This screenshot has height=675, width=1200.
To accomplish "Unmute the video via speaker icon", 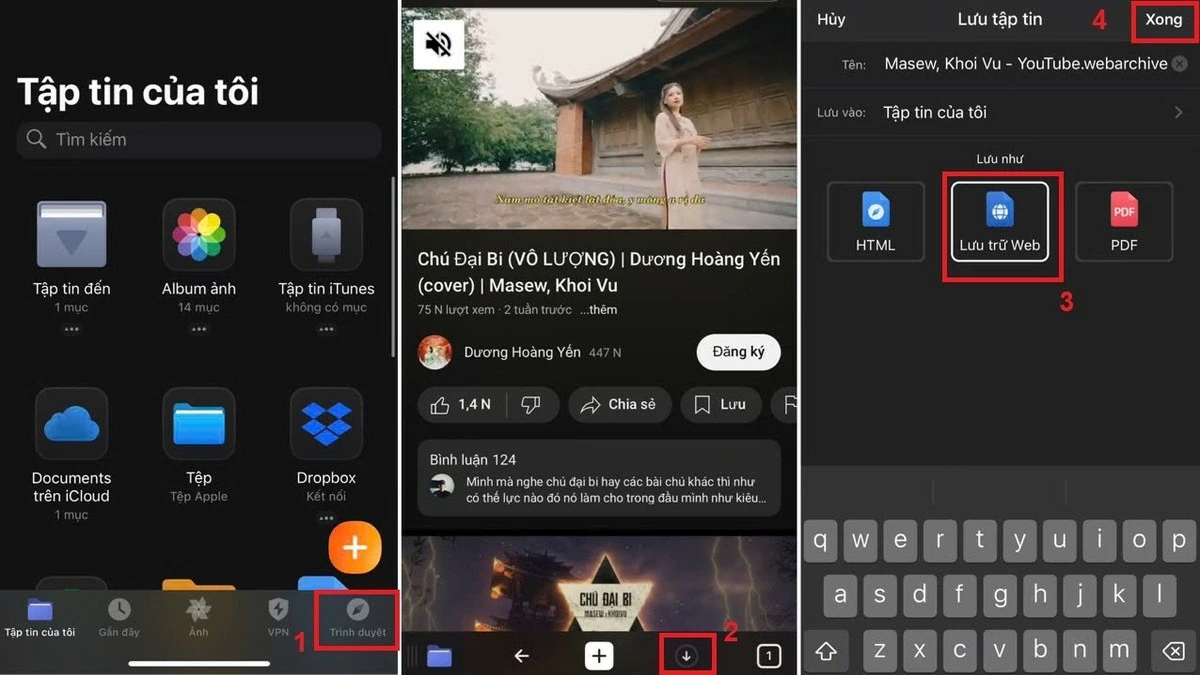I will point(436,44).
